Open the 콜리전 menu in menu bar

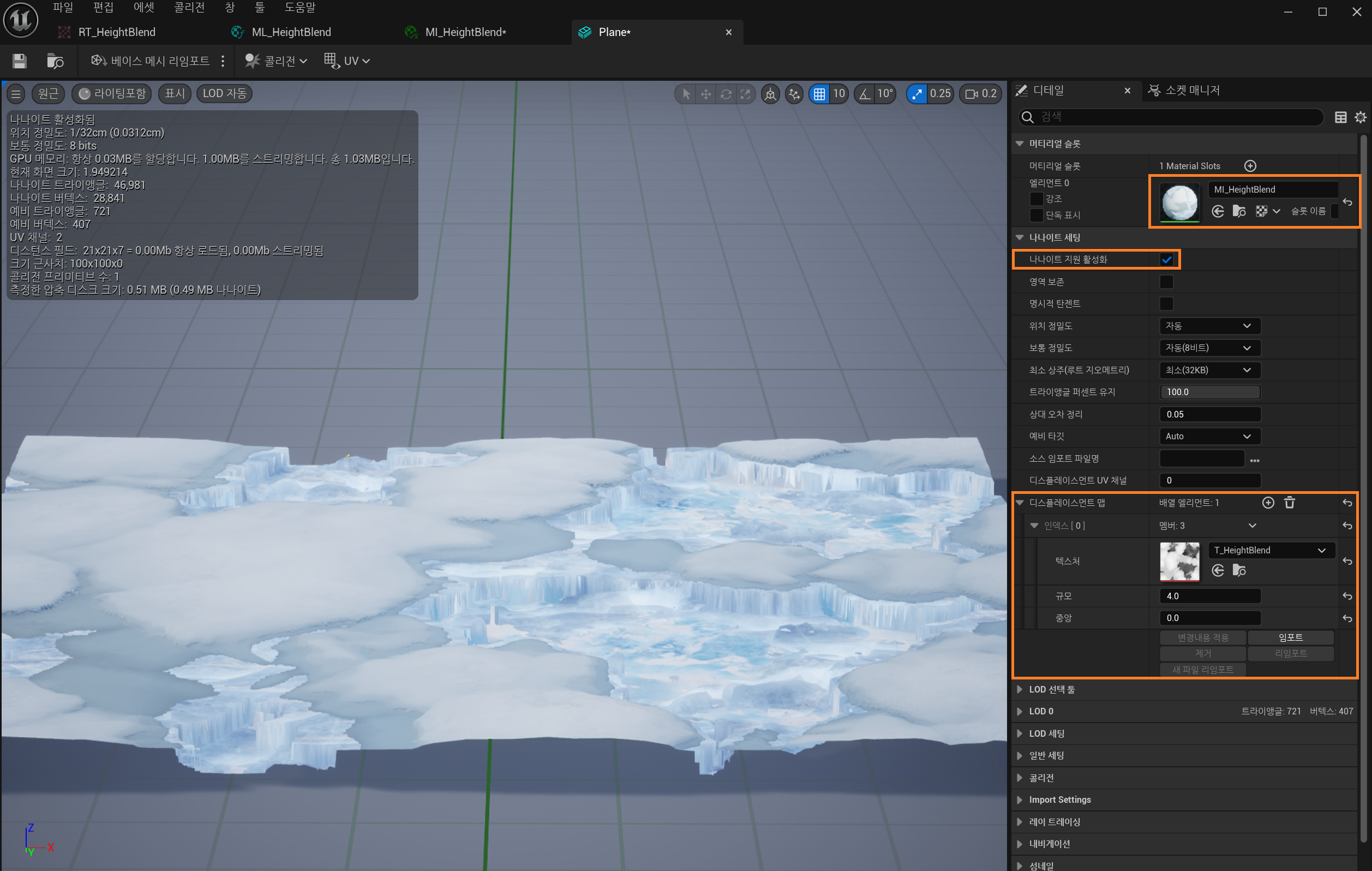(x=189, y=8)
